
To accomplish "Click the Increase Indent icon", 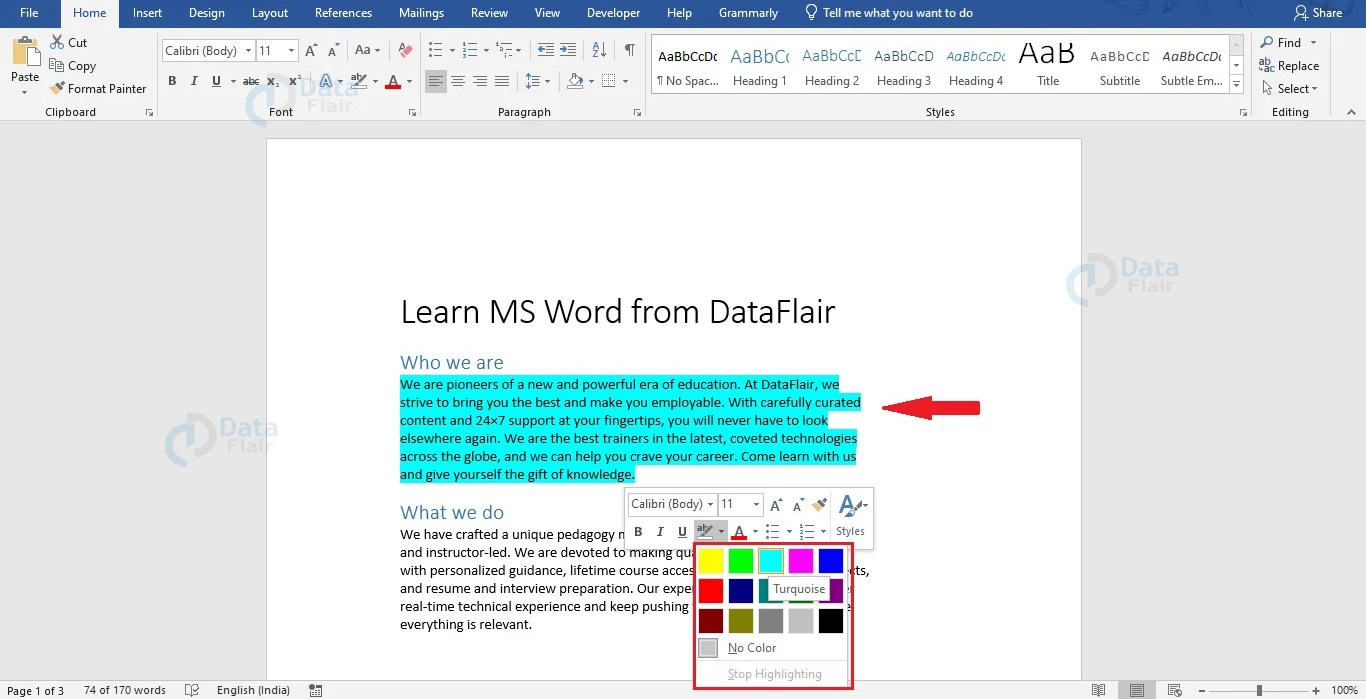I will [567, 50].
